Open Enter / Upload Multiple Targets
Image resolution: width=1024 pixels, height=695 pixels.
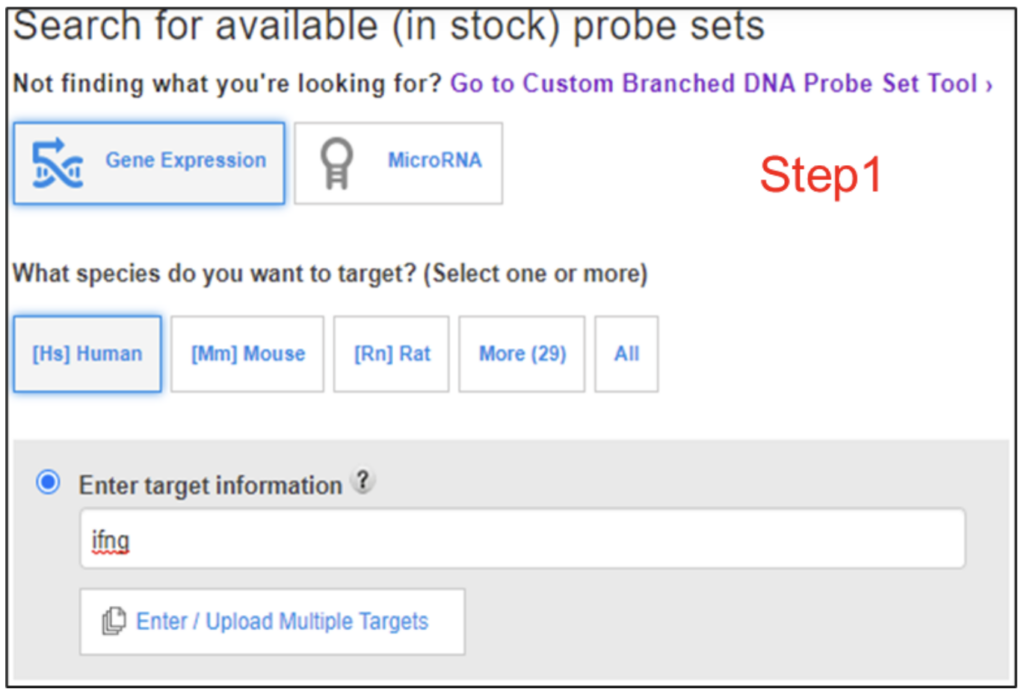272,621
